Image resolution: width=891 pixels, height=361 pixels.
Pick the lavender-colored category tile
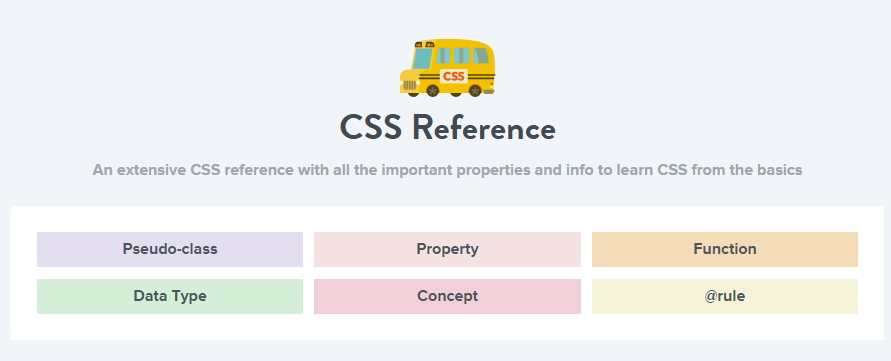click(x=170, y=249)
